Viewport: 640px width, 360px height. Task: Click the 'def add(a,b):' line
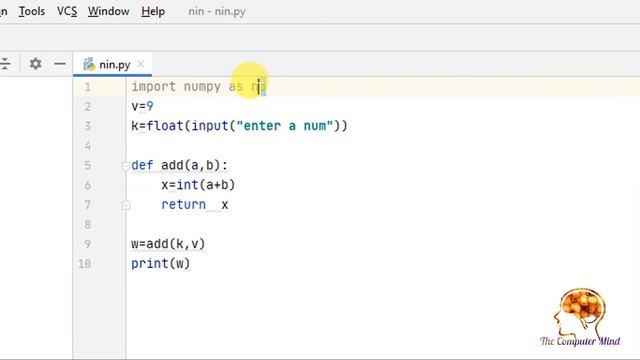180,166
